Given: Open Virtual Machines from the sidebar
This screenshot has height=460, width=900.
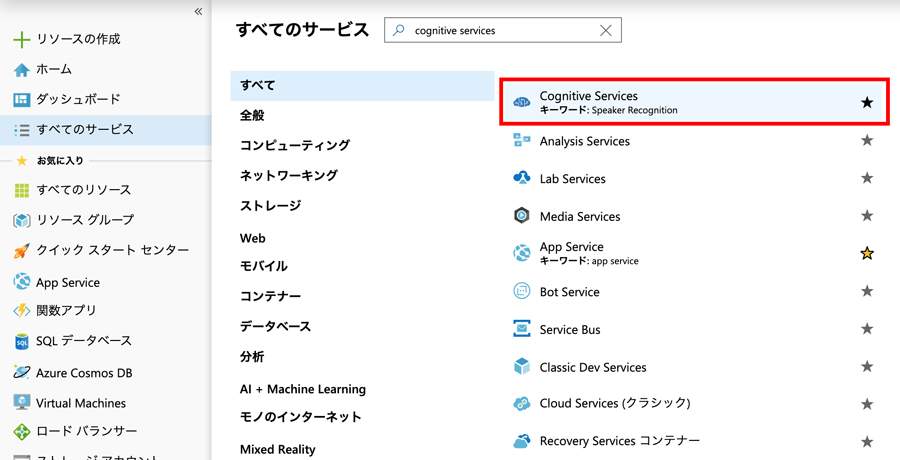Looking at the screenshot, I should [x=81, y=403].
